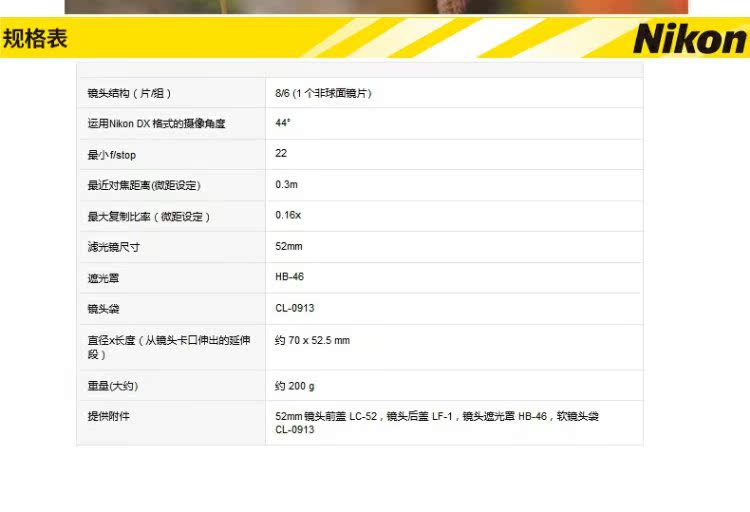The height and width of the screenshot is (512, 750).
Task: Click the 最小 f/stop label
Action: pos(112,155)
